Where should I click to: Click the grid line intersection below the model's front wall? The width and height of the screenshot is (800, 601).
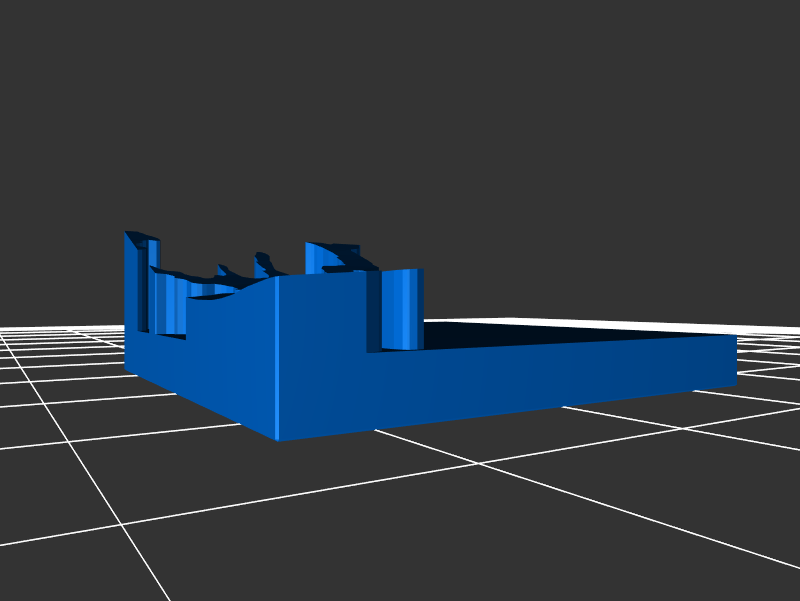[479, 464]
